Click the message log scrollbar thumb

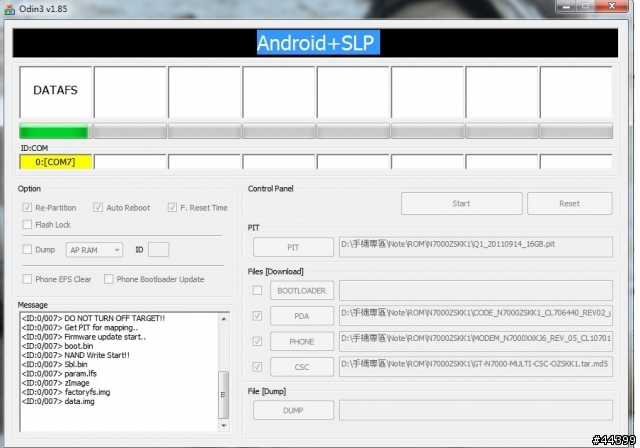[223, 395]
